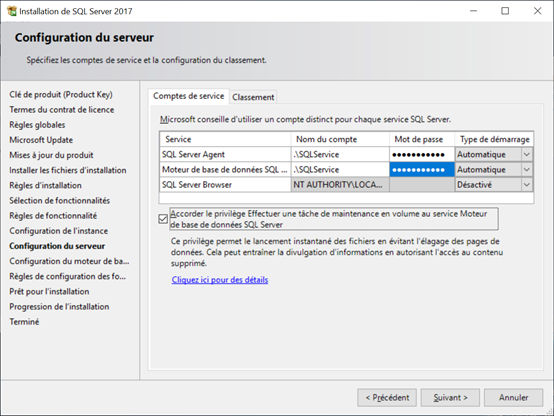Select Clé de produit (Product Key) step

tap(61, 95)
